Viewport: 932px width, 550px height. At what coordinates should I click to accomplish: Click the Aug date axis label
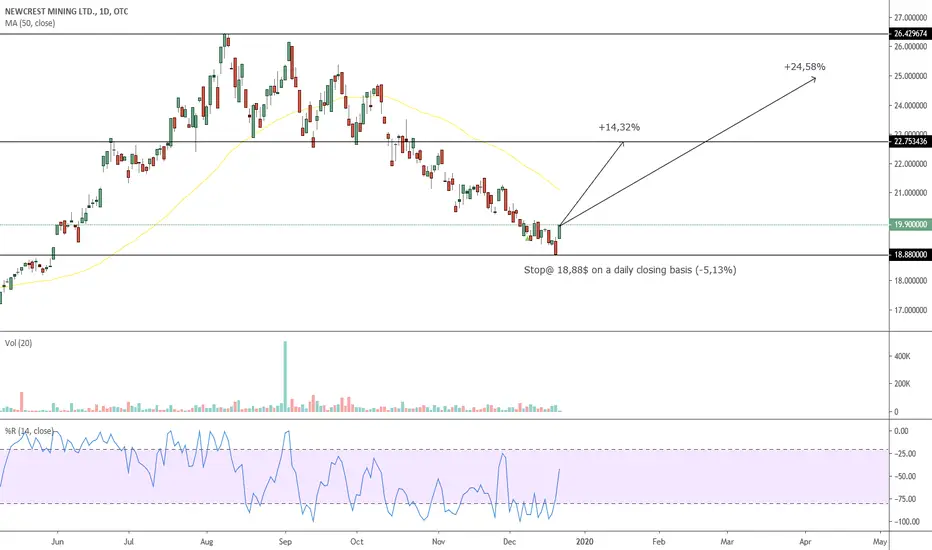click(206, 542)
